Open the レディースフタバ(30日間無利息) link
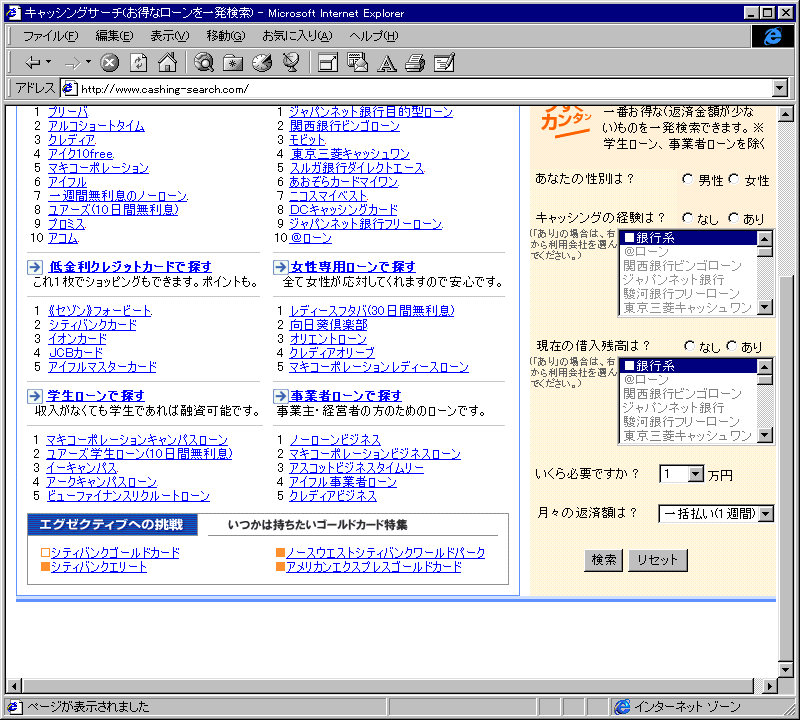 coord(372,311)
